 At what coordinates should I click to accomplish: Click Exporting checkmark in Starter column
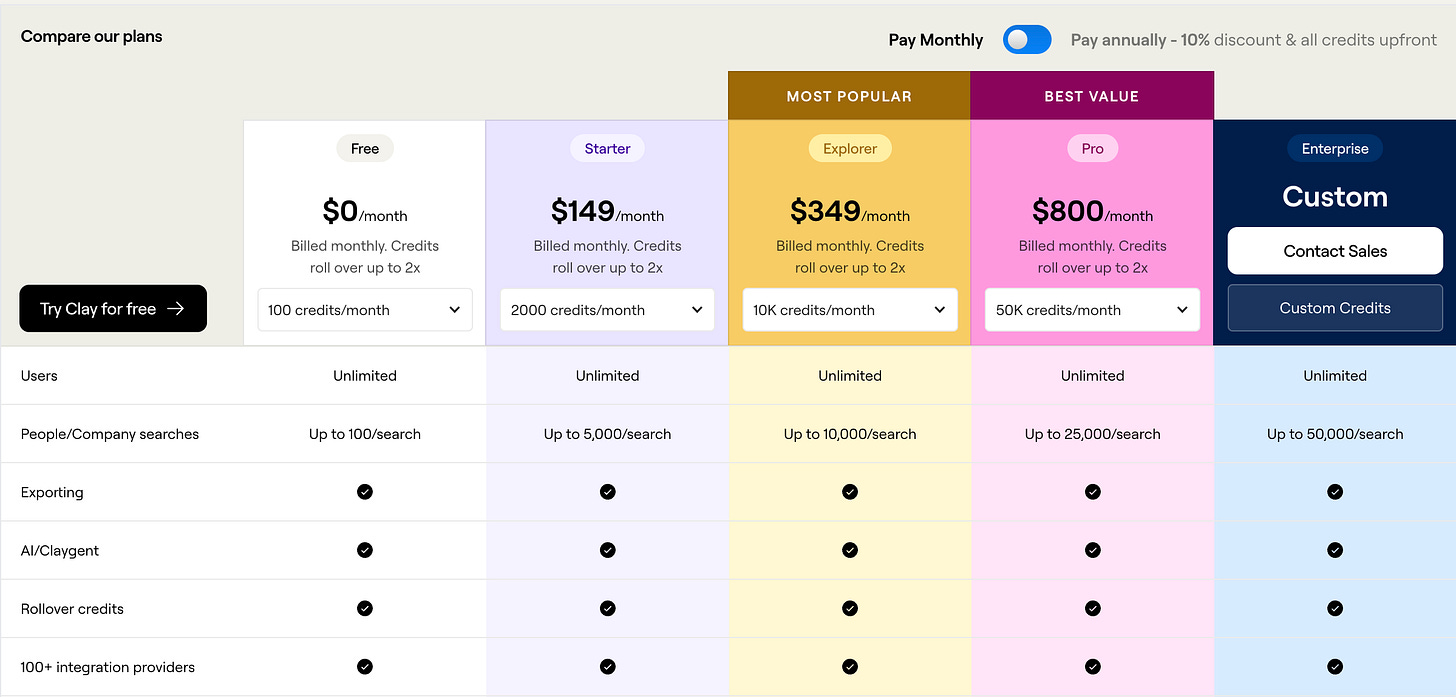point(607,492)
